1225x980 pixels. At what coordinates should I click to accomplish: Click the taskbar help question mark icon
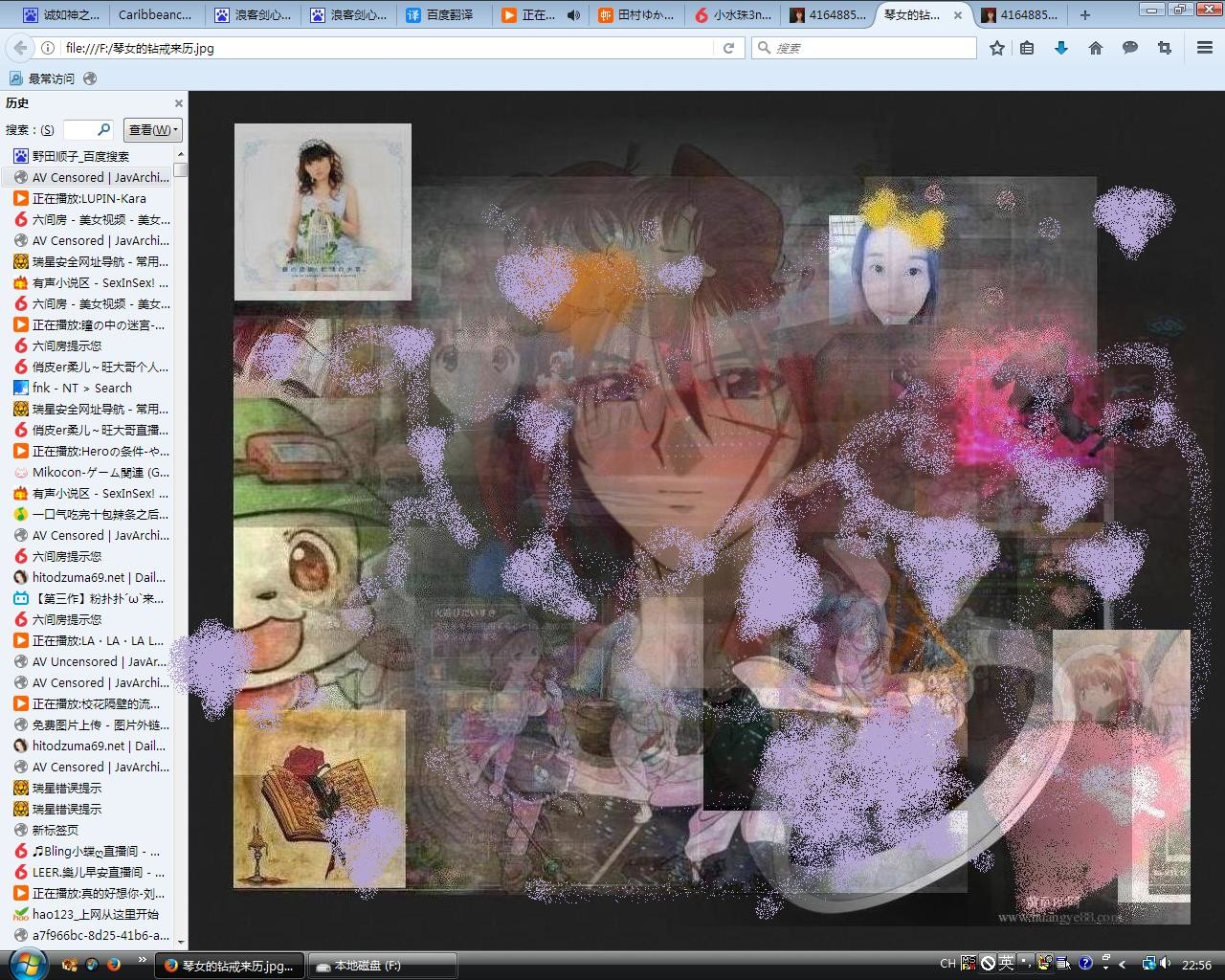[x=1085, y=964]
